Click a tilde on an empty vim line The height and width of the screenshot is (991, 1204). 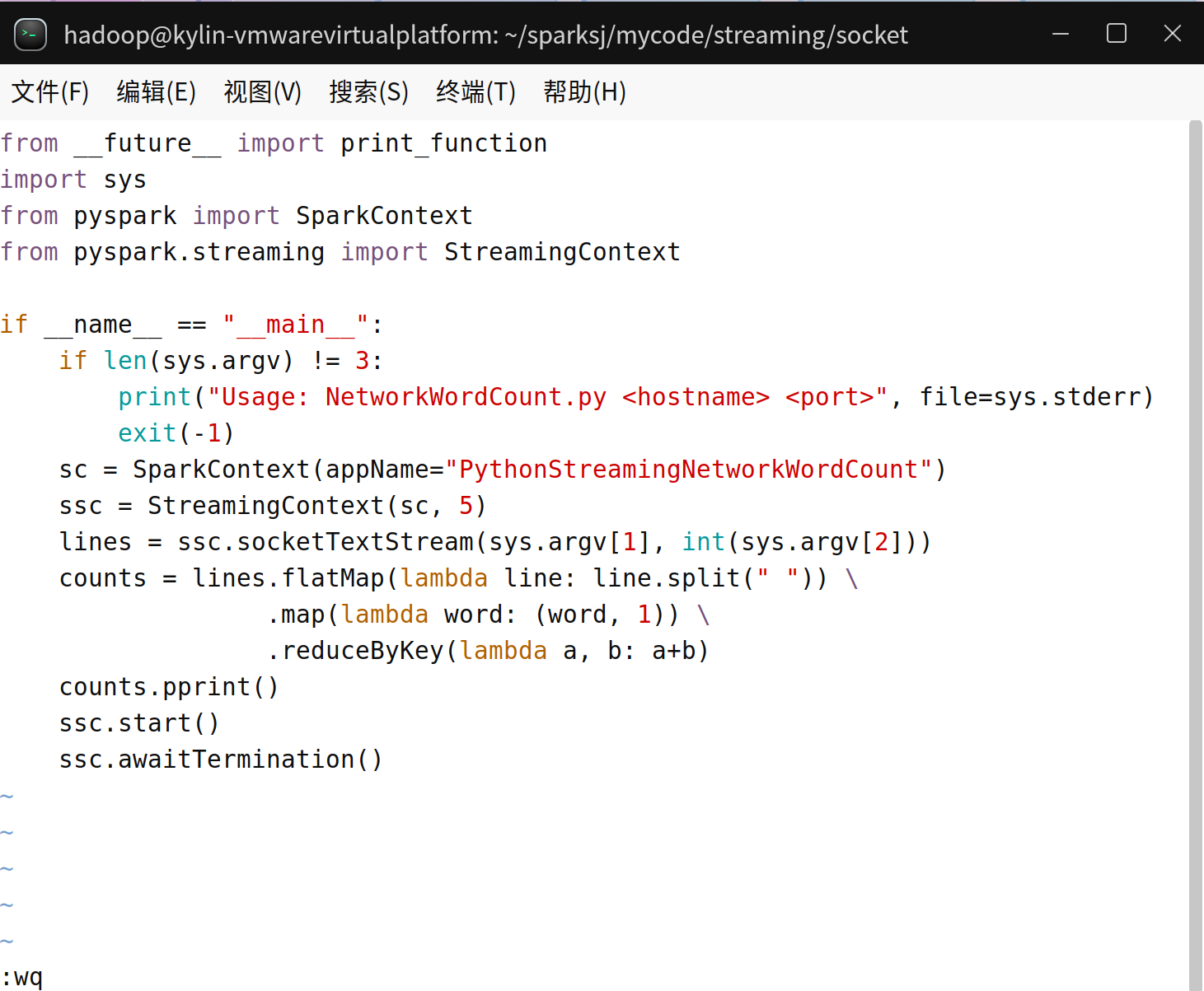tap(7, 831)
